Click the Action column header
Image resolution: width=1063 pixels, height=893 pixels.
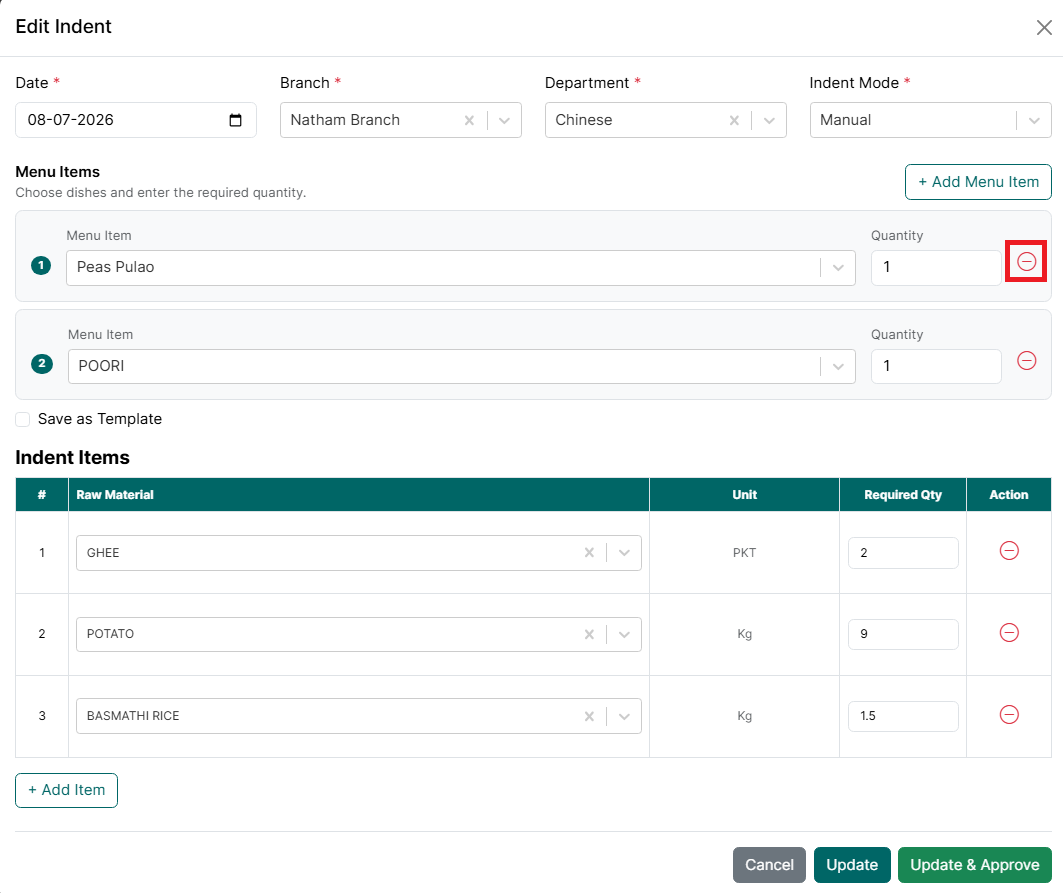(1008, 495)
